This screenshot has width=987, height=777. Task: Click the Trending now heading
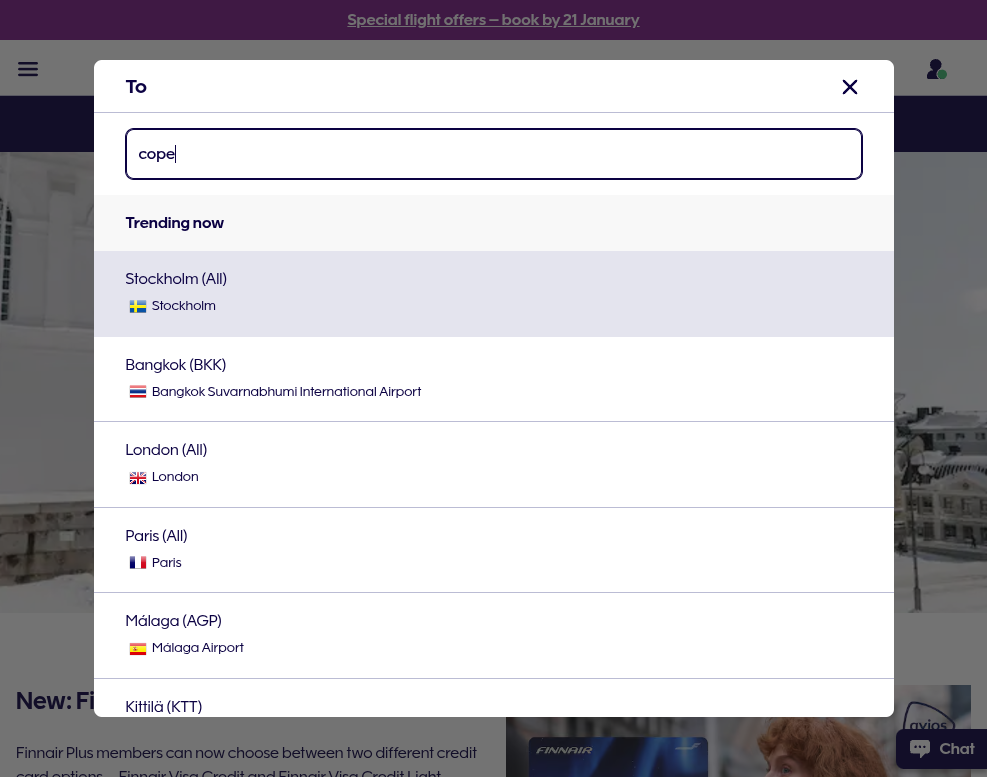174,223
